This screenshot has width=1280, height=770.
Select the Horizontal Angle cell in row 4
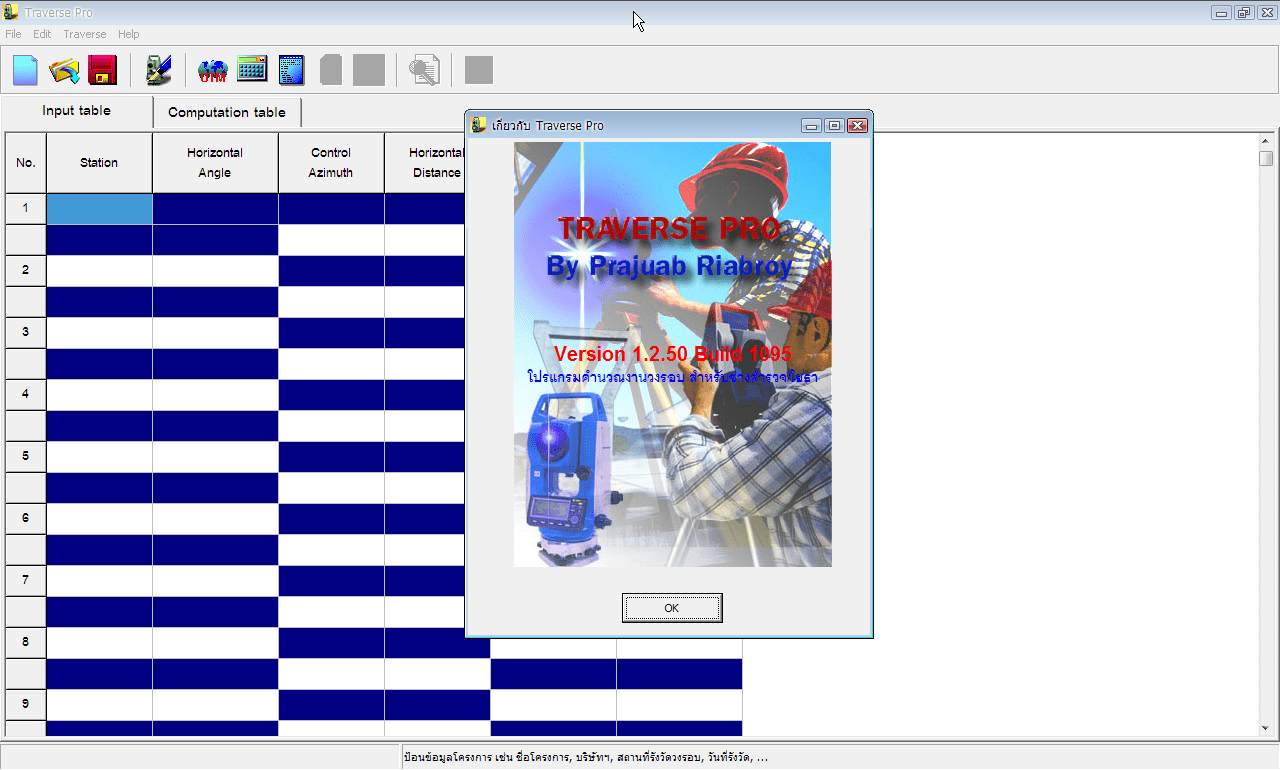click(x=215, y=395)
